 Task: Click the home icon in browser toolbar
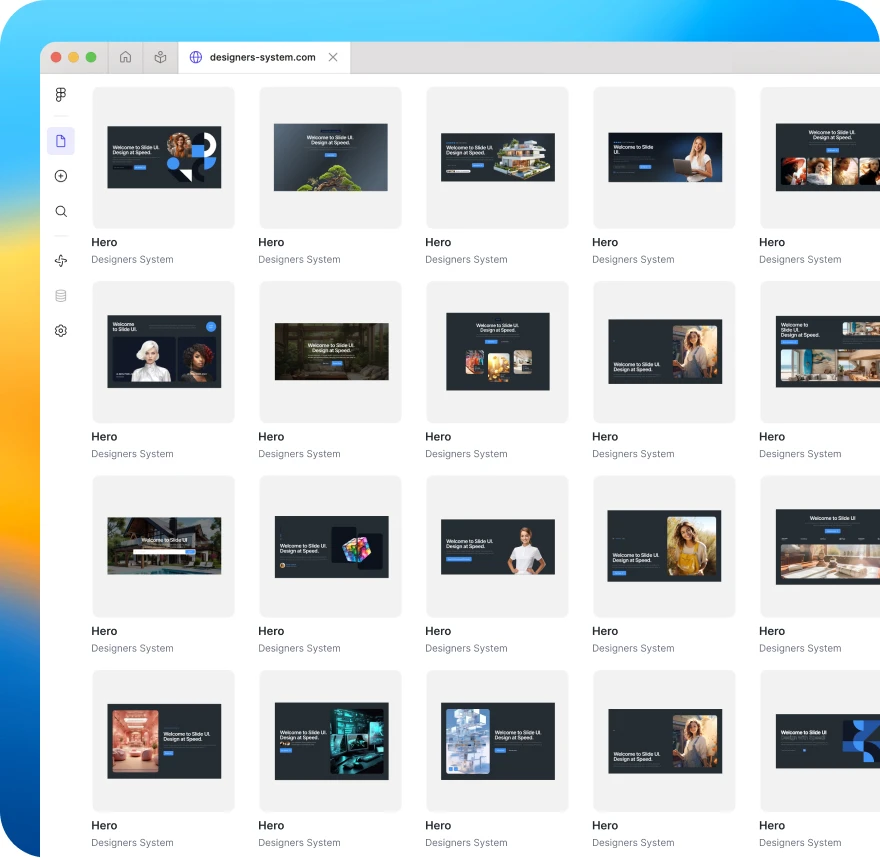click(125, 57)
